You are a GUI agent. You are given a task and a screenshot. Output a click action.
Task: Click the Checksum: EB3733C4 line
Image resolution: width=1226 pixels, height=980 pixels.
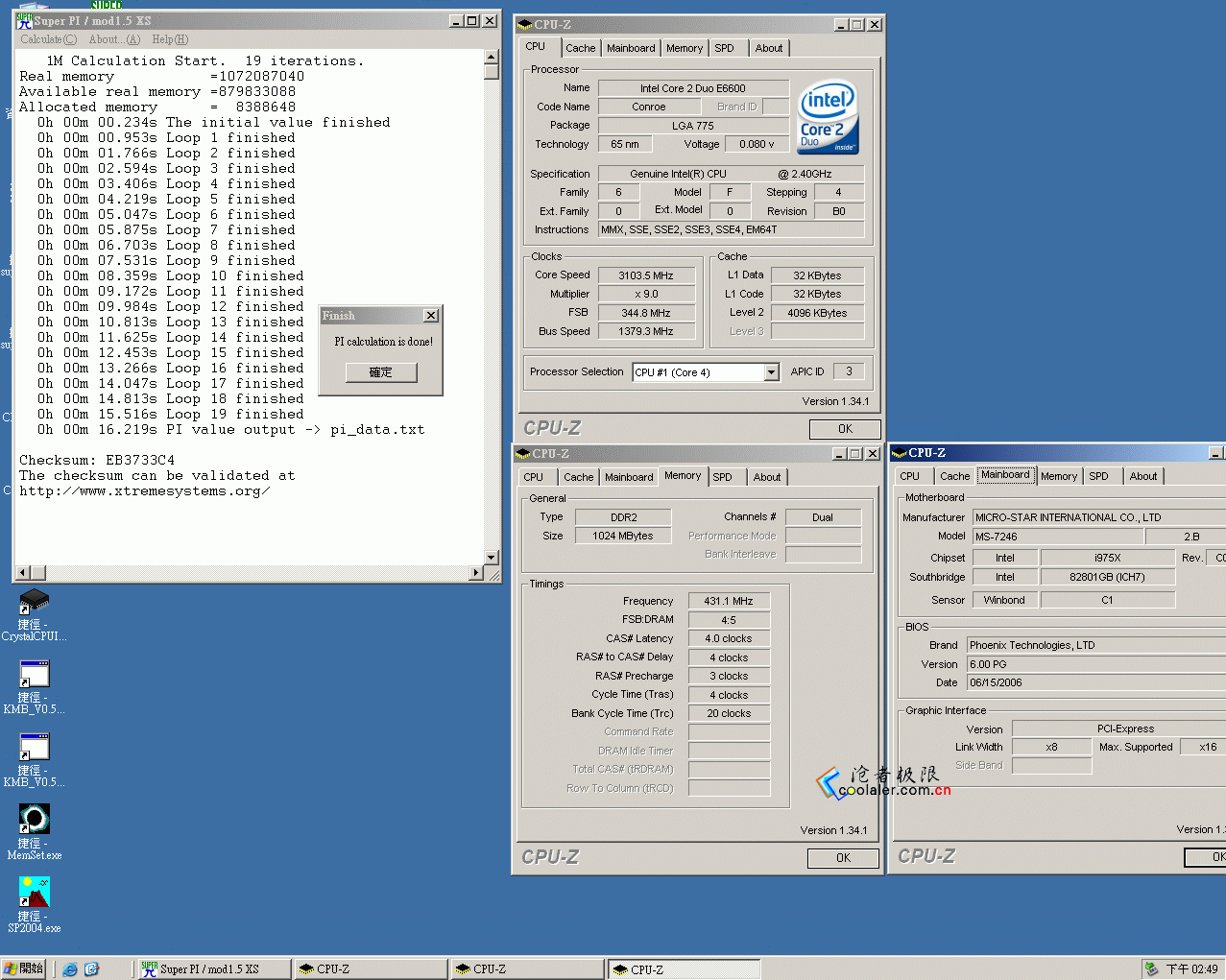tap(97, 461)
